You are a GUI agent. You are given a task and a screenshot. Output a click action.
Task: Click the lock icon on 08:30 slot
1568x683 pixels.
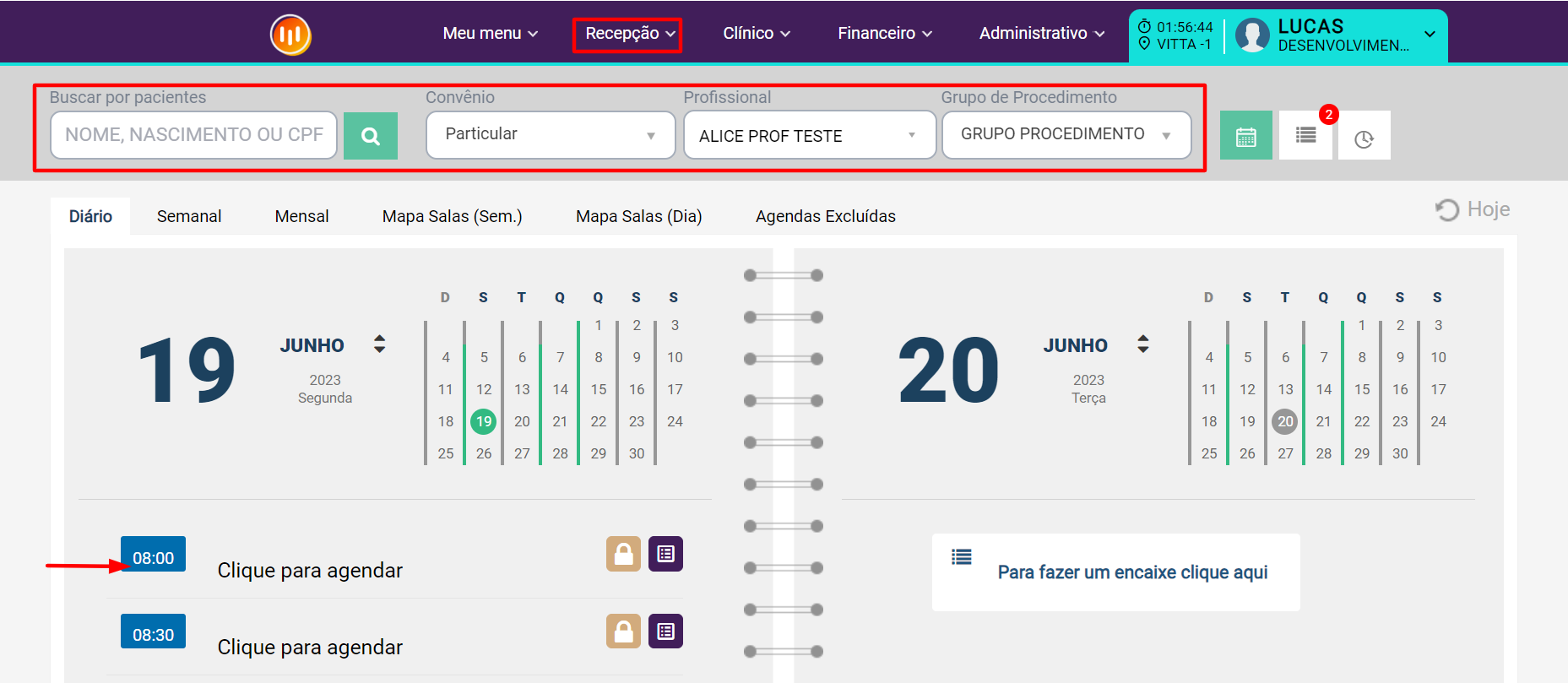[x=623, y=631]
